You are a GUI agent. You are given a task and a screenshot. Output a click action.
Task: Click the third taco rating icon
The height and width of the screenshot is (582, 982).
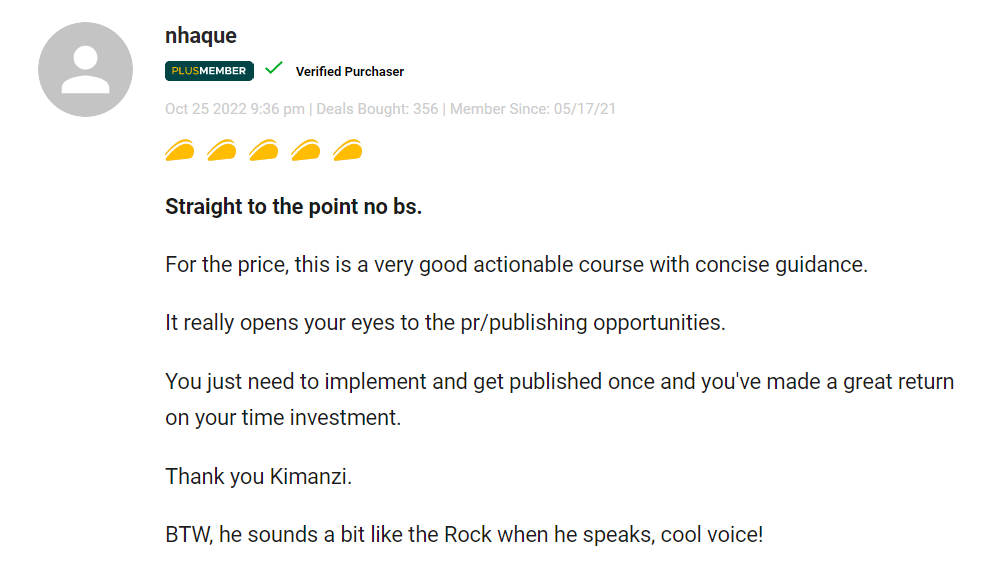pyautogui.click(x=264, y=150)
